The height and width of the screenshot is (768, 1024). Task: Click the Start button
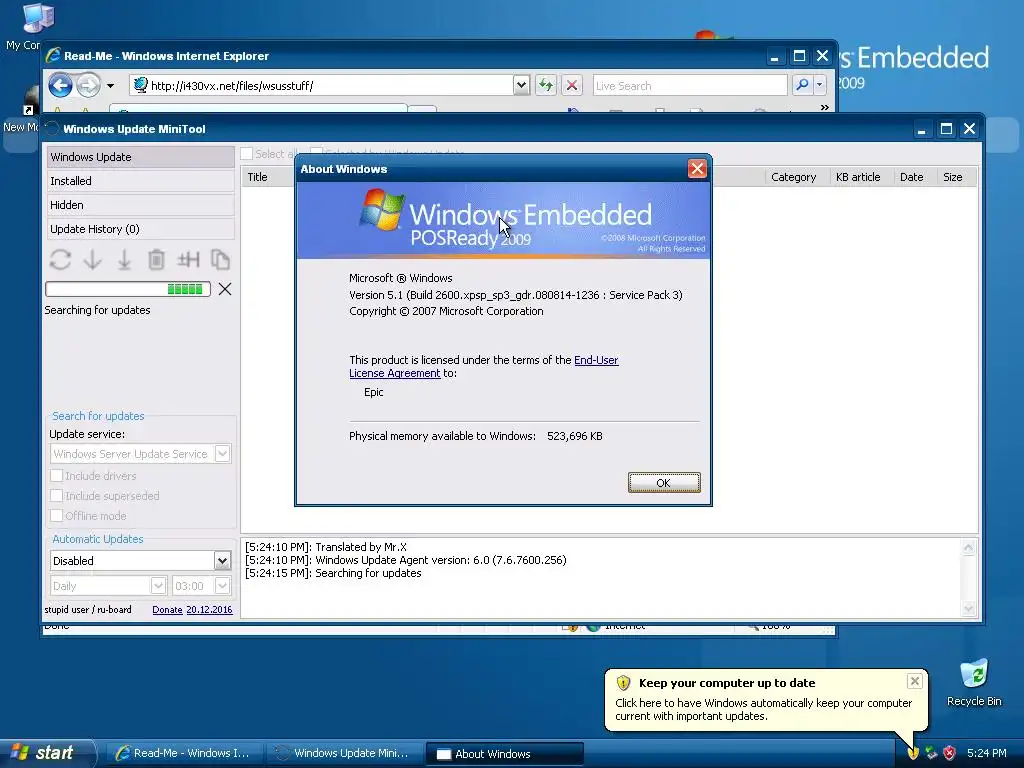pyautogui.click(x=47, y=753)
